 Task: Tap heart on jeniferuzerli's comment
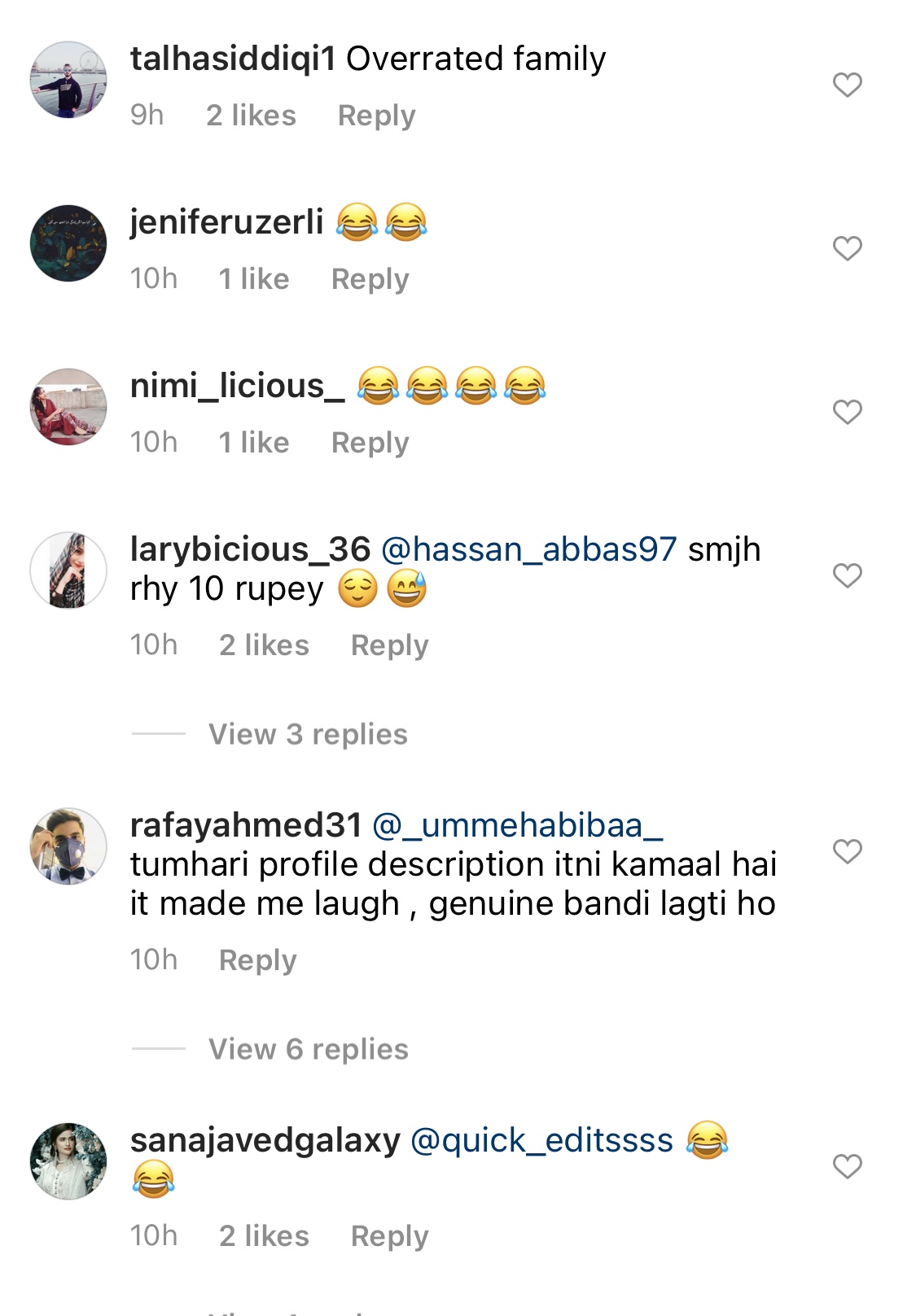pyautogui.click(x=847, y=248)
